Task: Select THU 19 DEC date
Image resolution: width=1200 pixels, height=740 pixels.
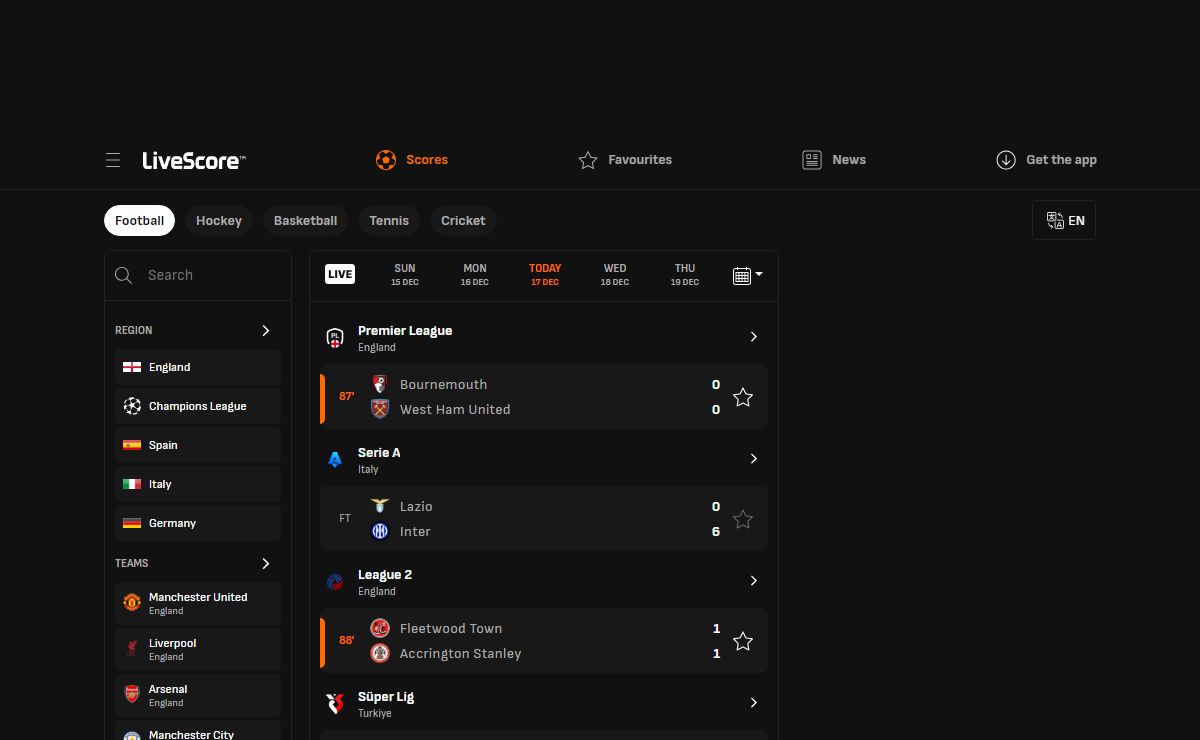Action: [x=685, y=275]
